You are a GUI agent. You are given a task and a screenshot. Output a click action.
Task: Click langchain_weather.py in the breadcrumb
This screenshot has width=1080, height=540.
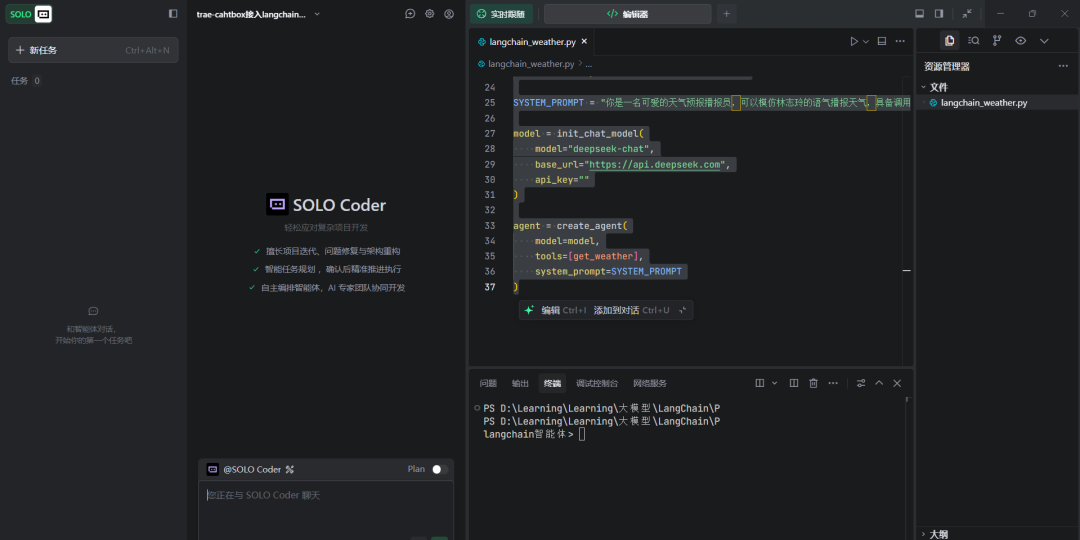pyautogui.click(x=530, y=64)
